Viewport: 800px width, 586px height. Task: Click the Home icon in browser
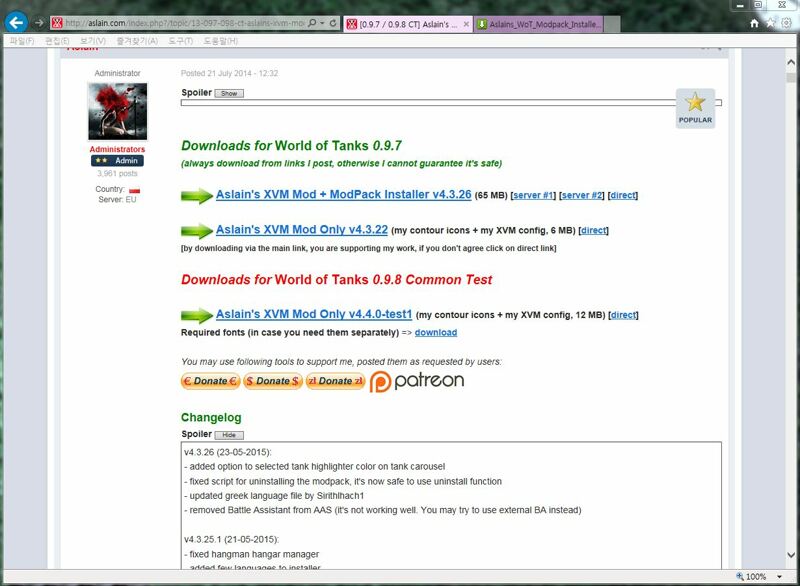tap(754, 23)
